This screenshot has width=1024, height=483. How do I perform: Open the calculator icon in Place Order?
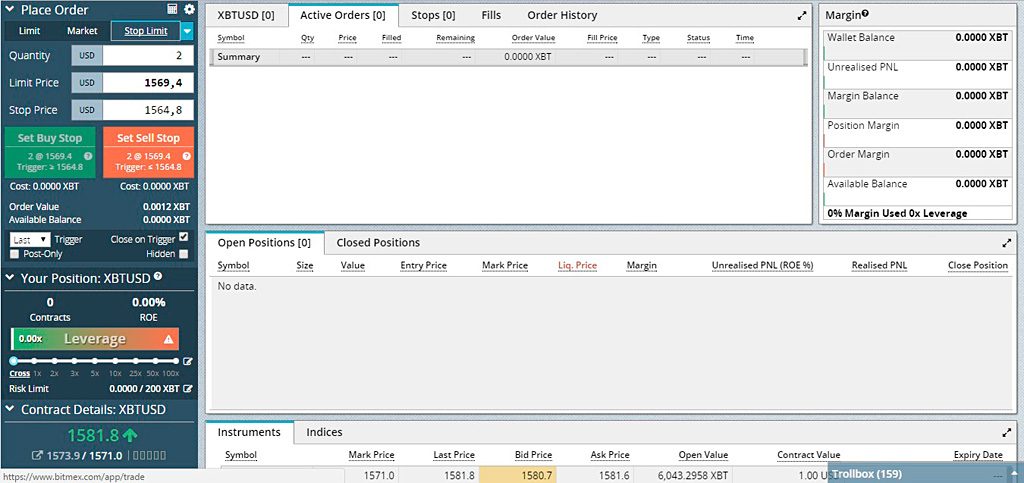[x=172, y=9]
